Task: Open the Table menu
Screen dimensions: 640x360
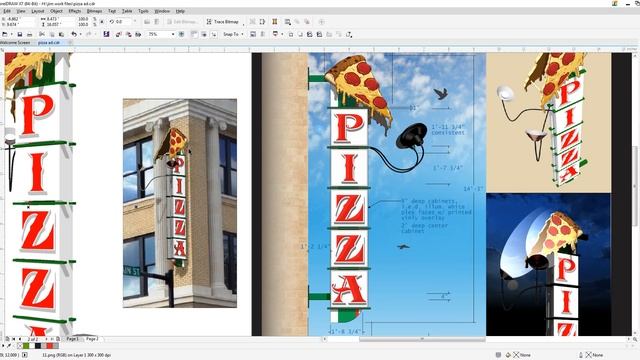Action: pyautogui.click(x=127, y=11)
